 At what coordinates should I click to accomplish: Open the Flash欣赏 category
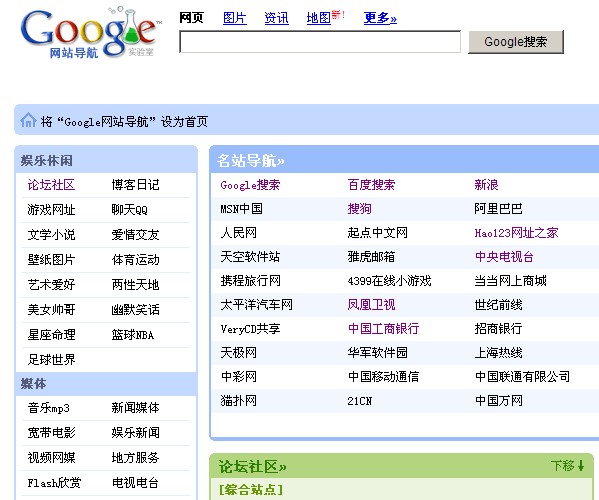(x=54, y=483)
